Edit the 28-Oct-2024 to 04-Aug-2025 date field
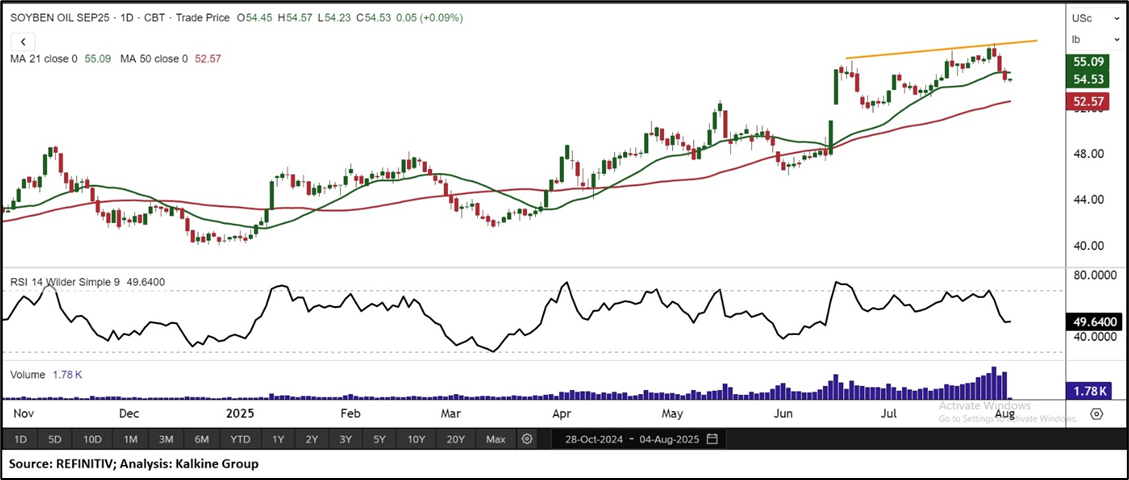Viewport: 1129px width, 480px height. pyautogui.click(x=641, y=439)
